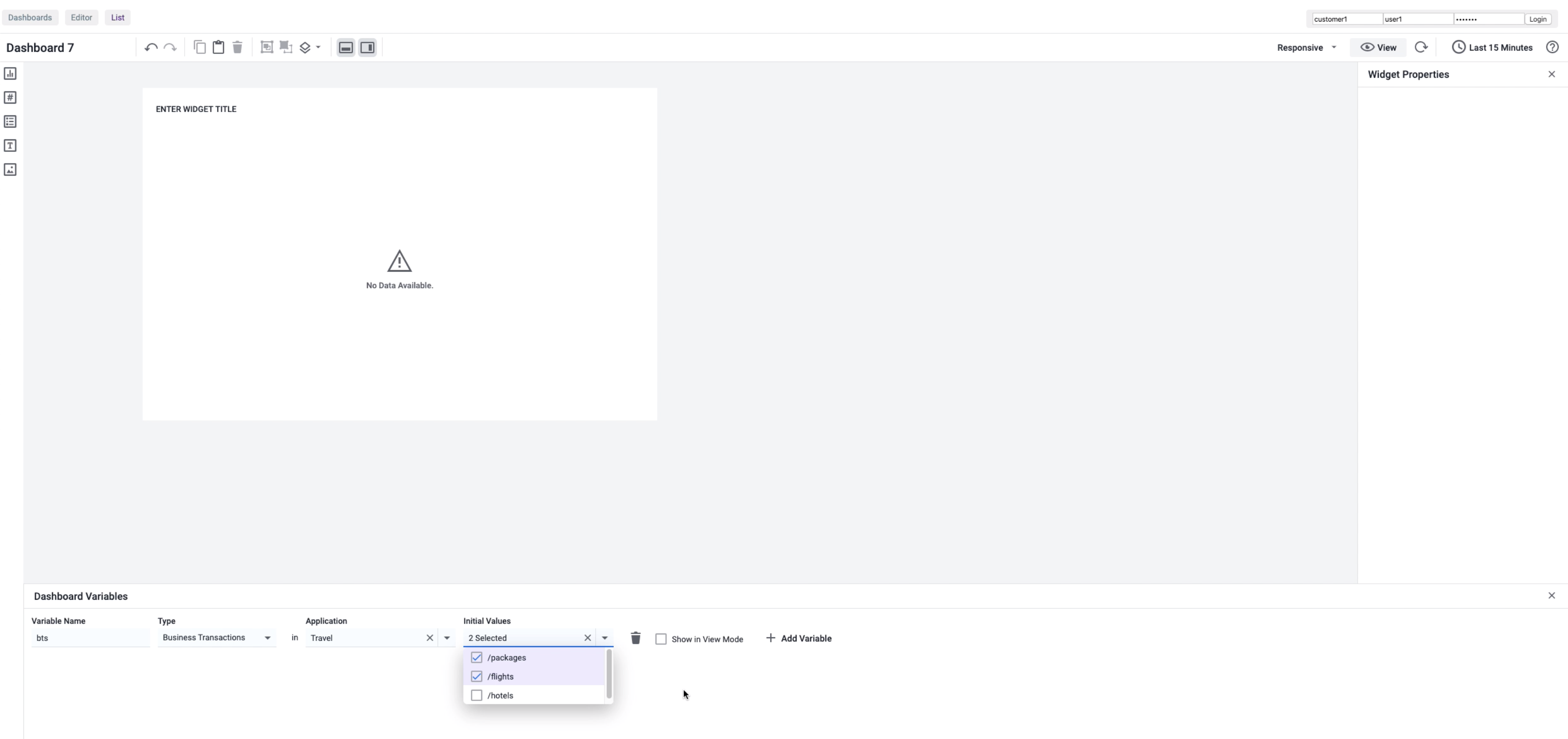
Task: Open the layers arrangement dropdown
Action: (x=310, y=47)
